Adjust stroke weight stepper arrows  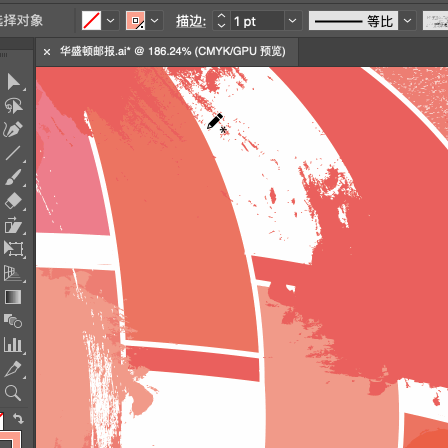point(221,21)
